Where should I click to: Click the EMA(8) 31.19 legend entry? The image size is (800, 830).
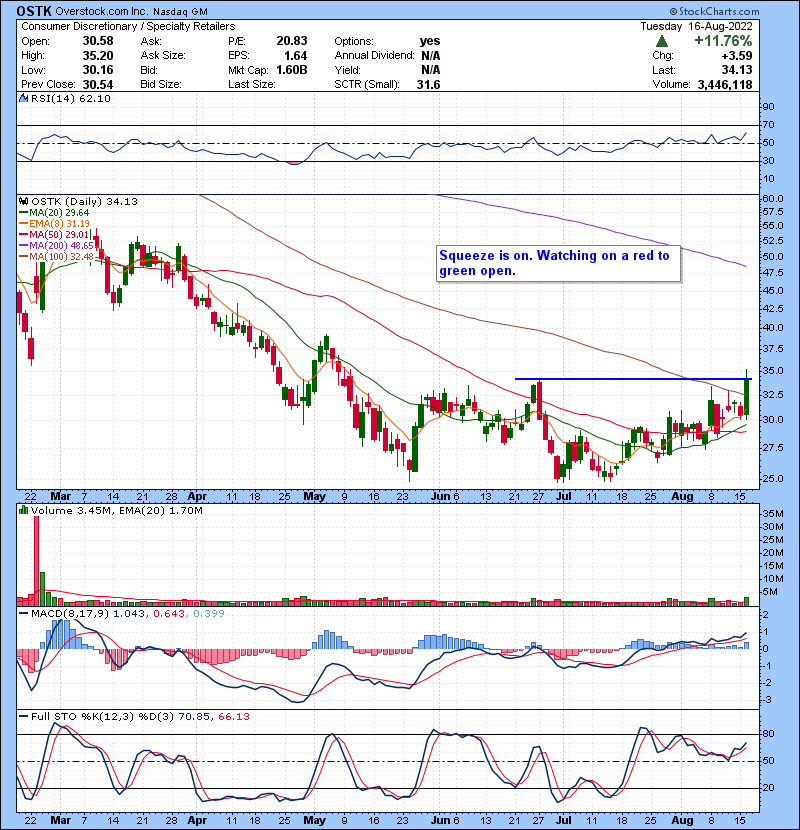54,224
